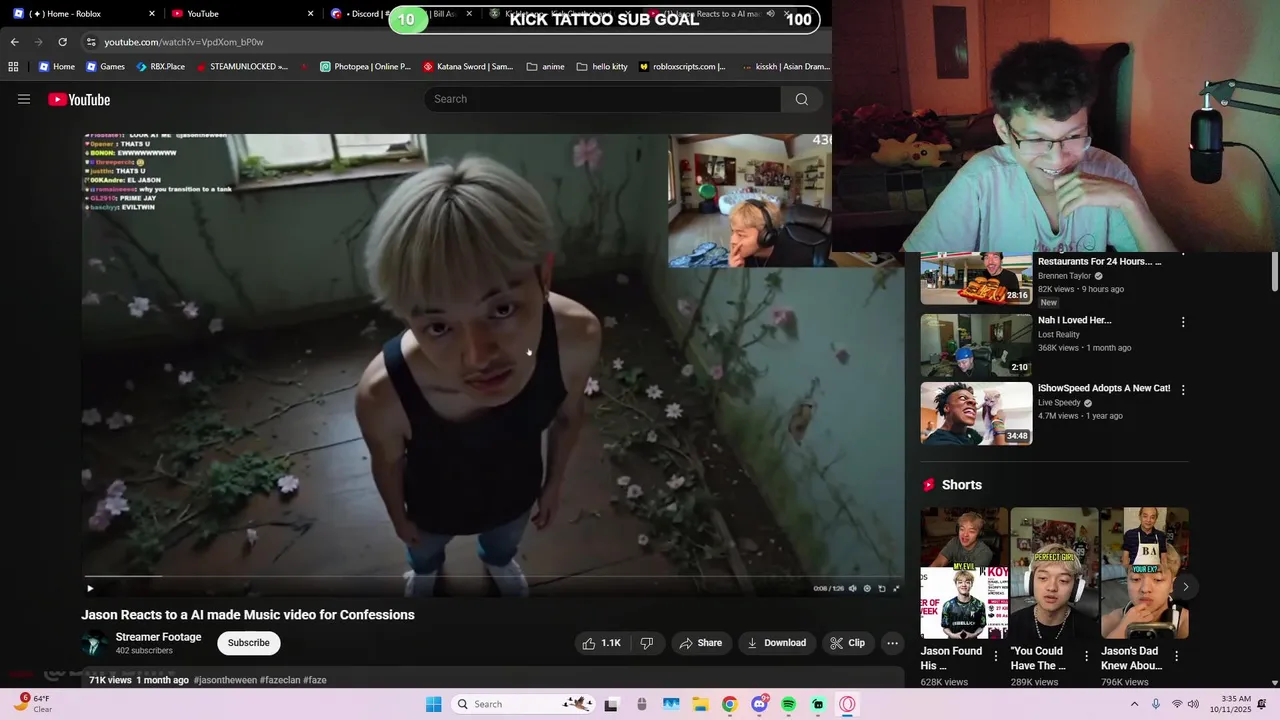
Task: Play the video with the play button
Action: 90,588
